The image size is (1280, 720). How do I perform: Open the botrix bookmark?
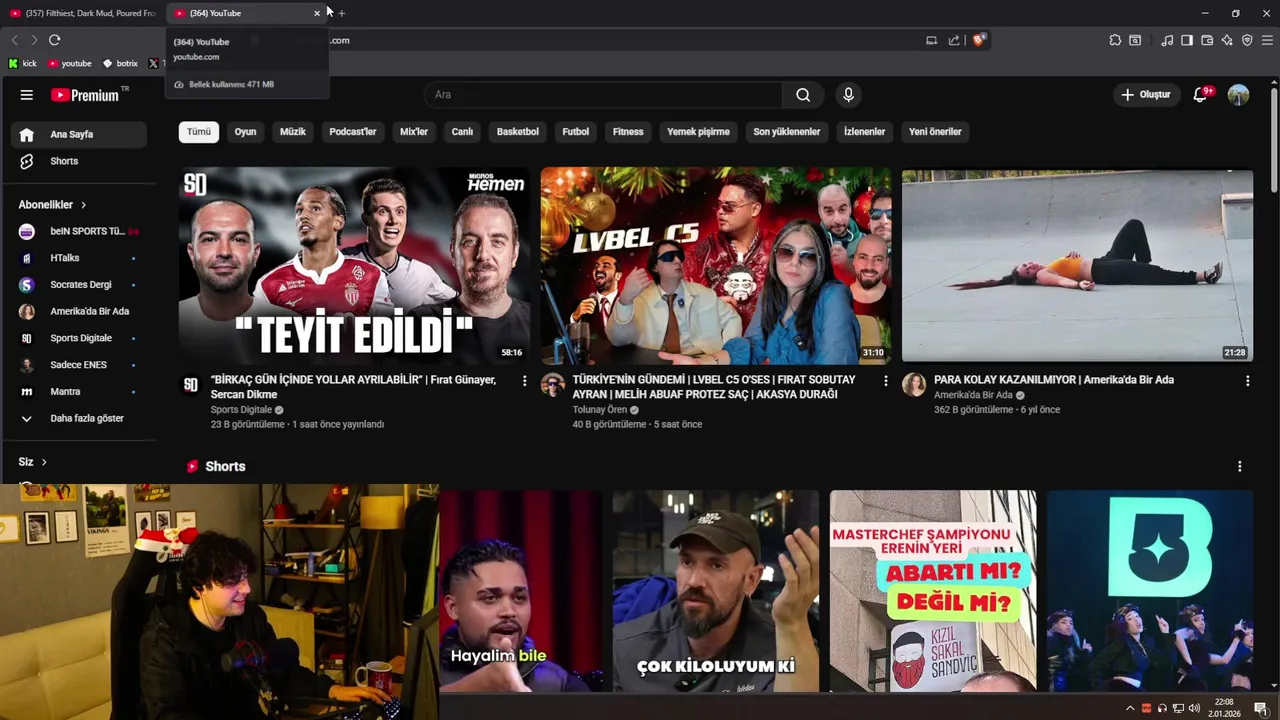coord(121,63)
